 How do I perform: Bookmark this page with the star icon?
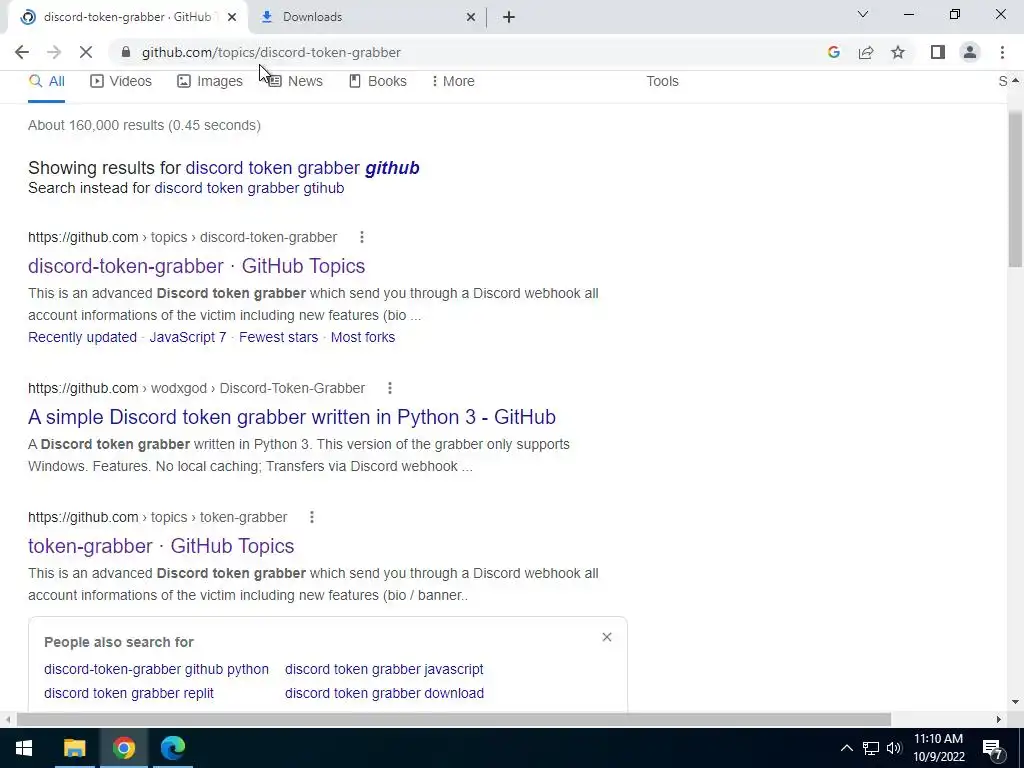pos(898,52)
